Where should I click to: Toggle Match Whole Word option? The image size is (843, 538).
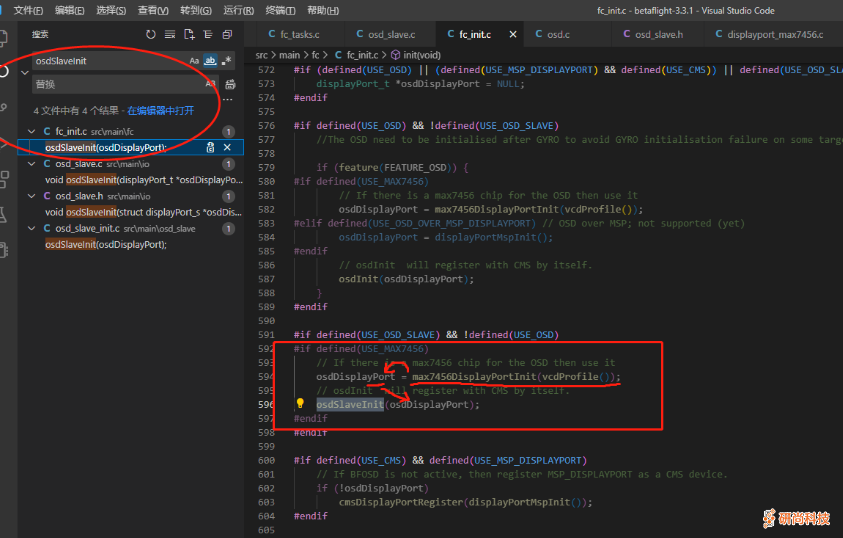click(x=210, y=61)
